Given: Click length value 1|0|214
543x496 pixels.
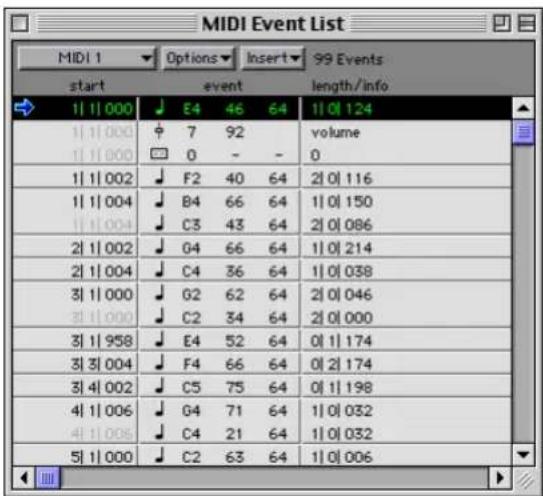Looking at the screenshot, I should click(x=341, y=248).
